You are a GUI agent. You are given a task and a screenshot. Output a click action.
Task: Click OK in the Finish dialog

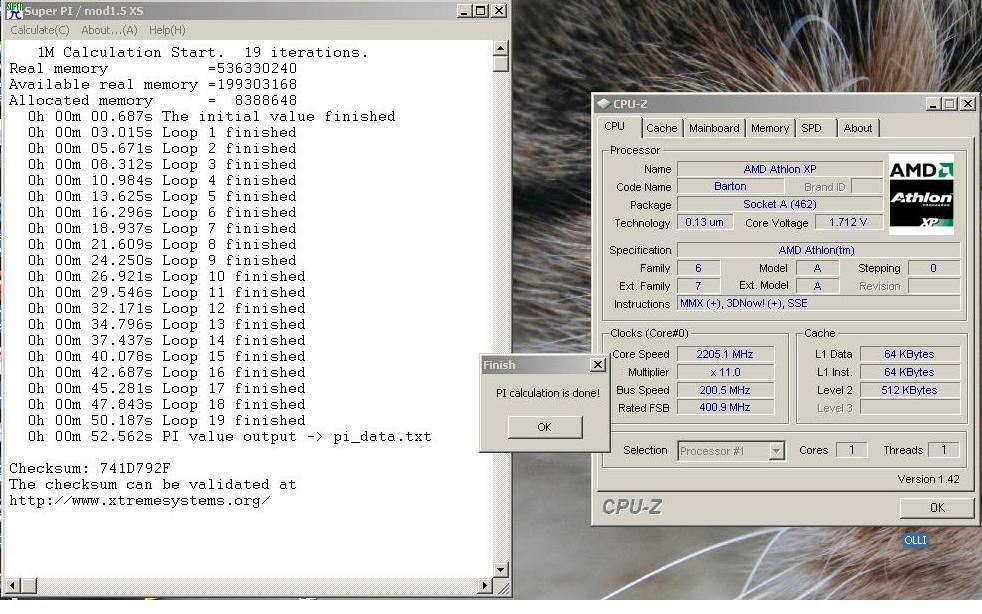coord(545,427)
